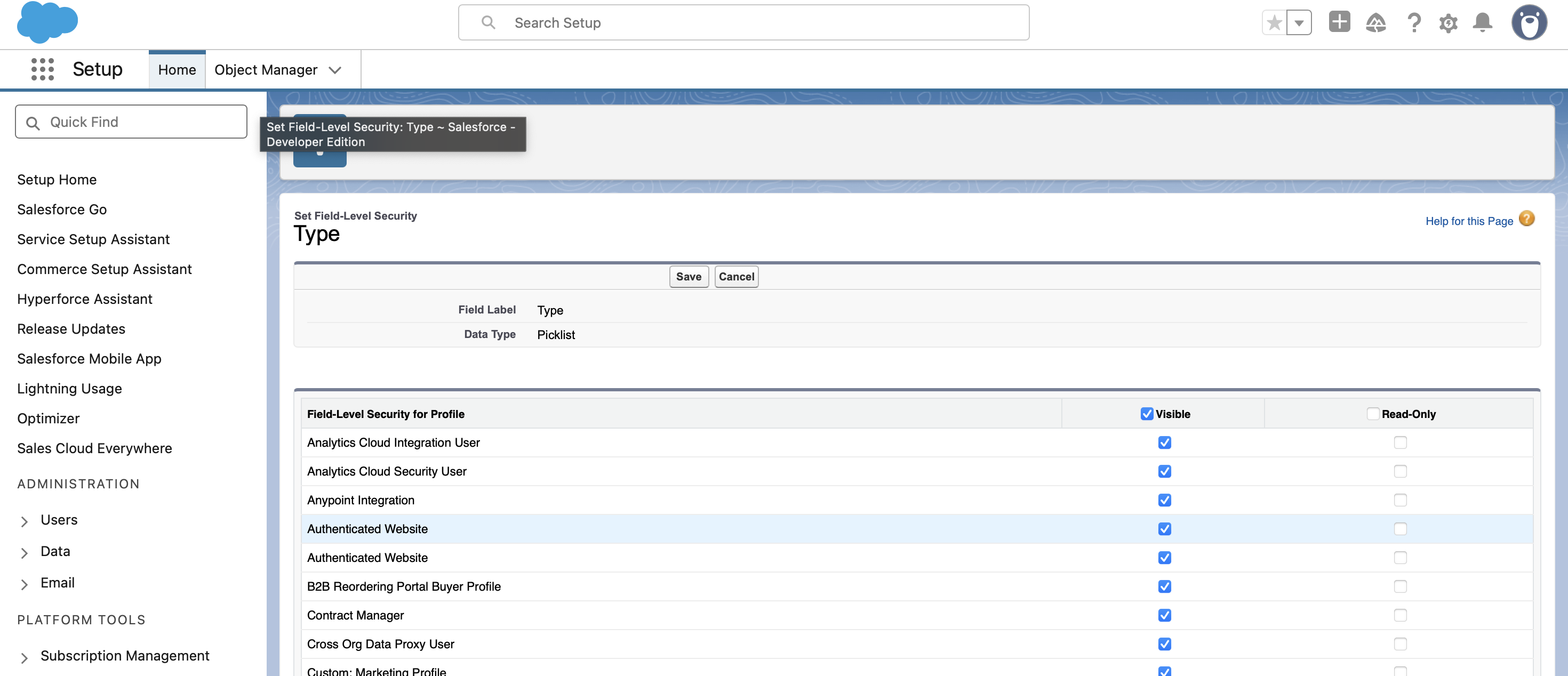
Task: Open the favorites list dropdown arrow
Action: tap(1300, 22)
